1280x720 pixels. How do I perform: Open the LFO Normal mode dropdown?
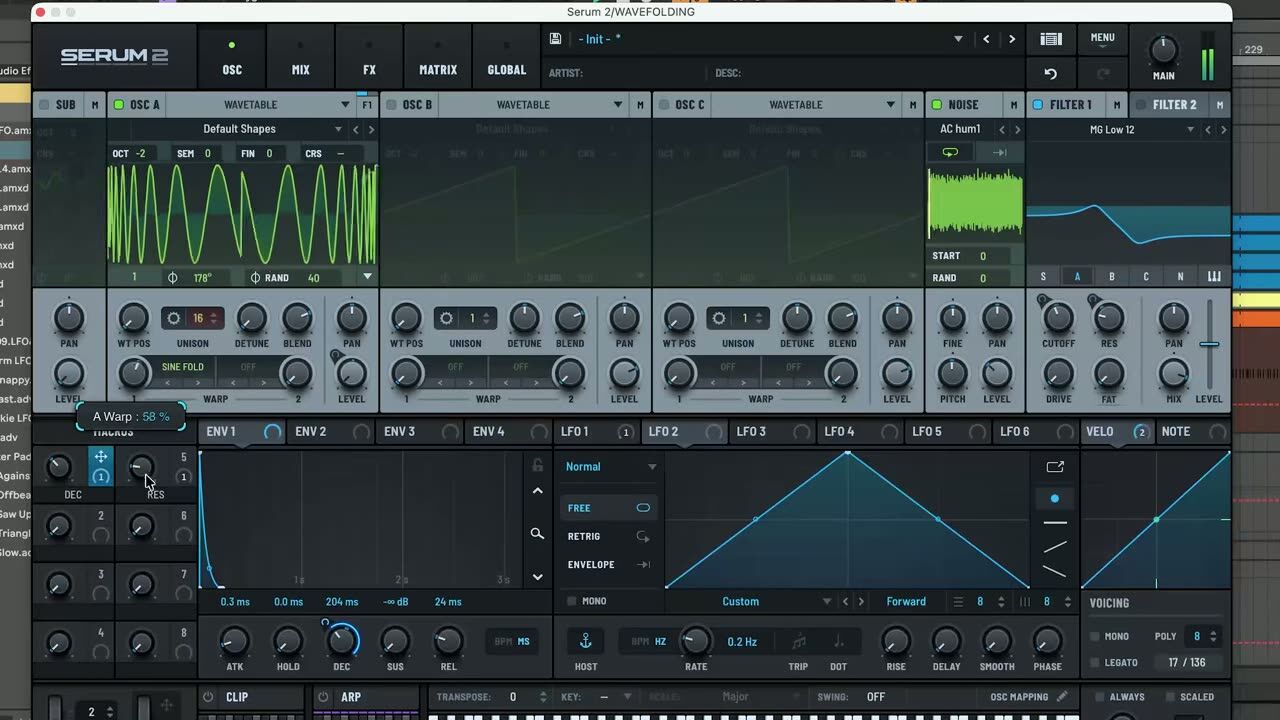611,467
